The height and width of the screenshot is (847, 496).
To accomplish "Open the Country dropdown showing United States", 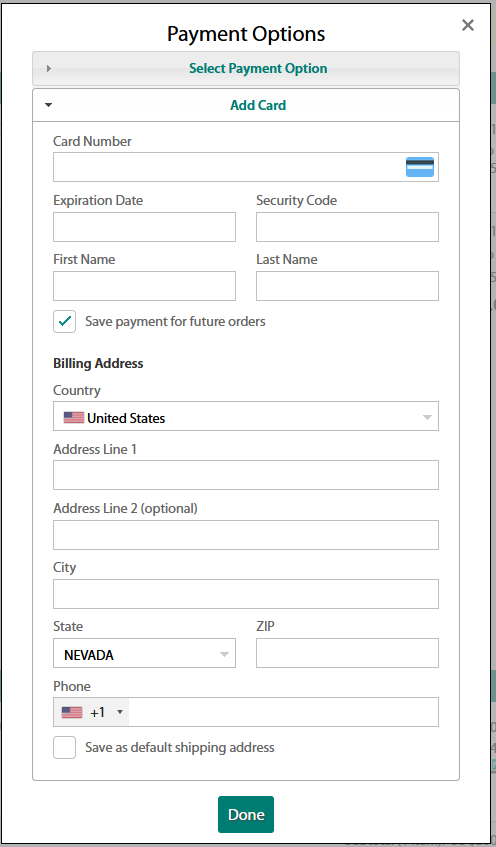I will coord(246,416).
